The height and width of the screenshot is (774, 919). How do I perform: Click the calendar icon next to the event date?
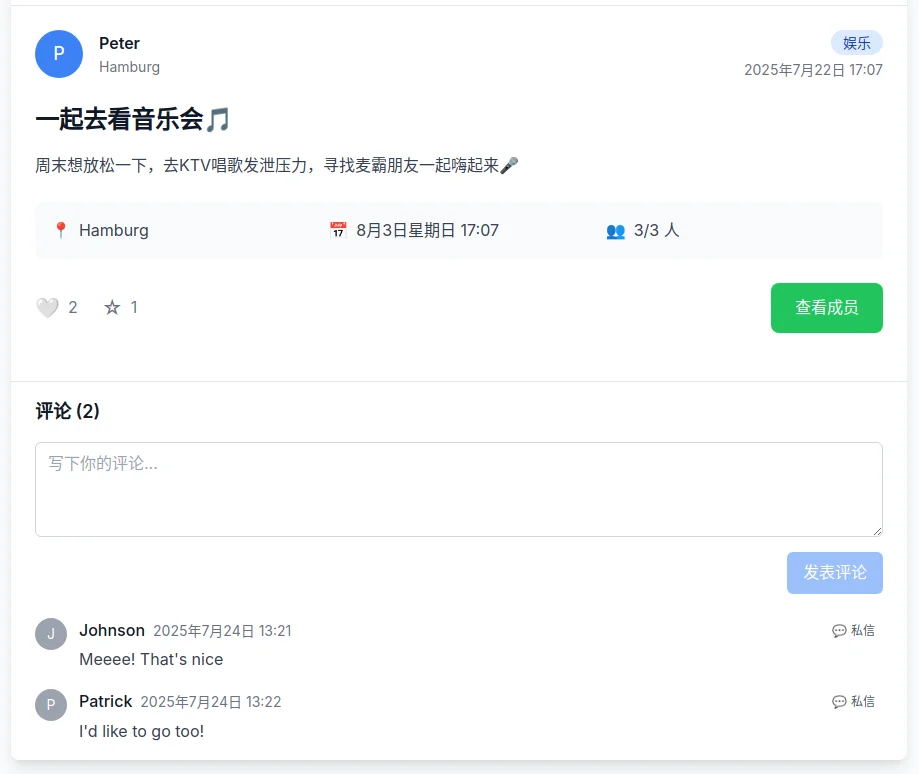[337, 230]
